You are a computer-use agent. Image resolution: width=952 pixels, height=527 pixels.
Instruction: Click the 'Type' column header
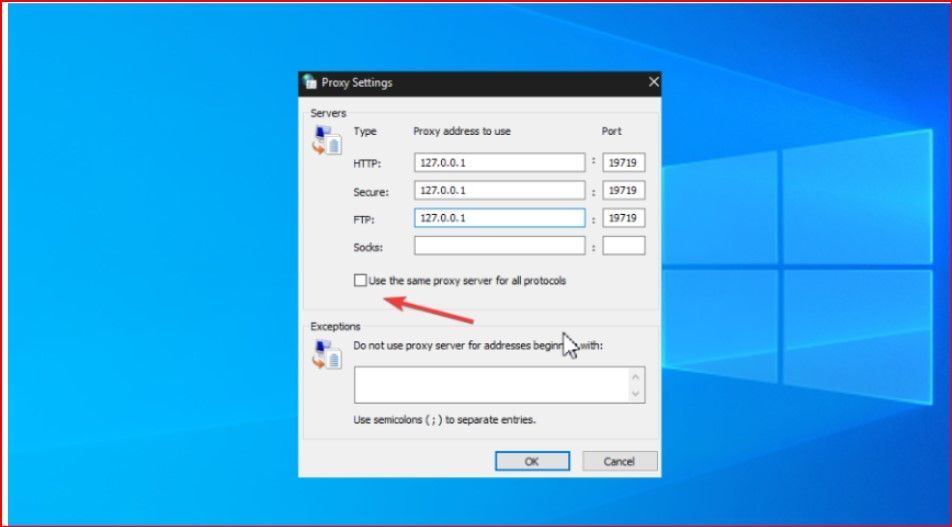(365, 131)
